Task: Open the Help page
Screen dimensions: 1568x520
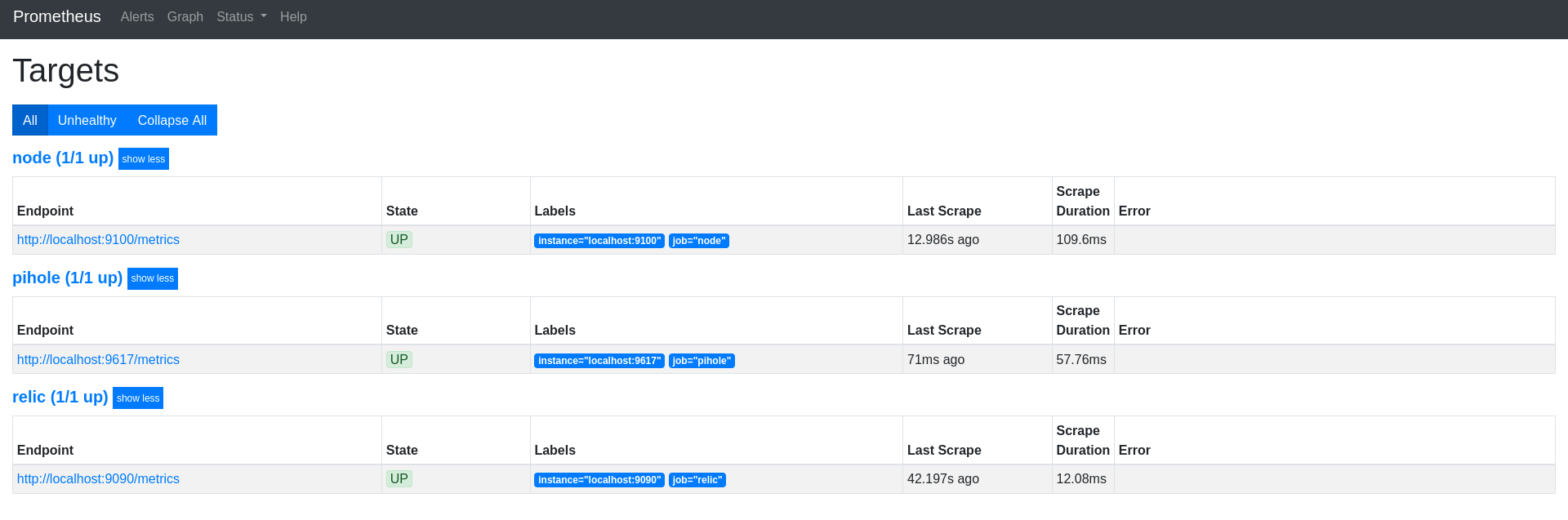Action: [x=293, y=16]
